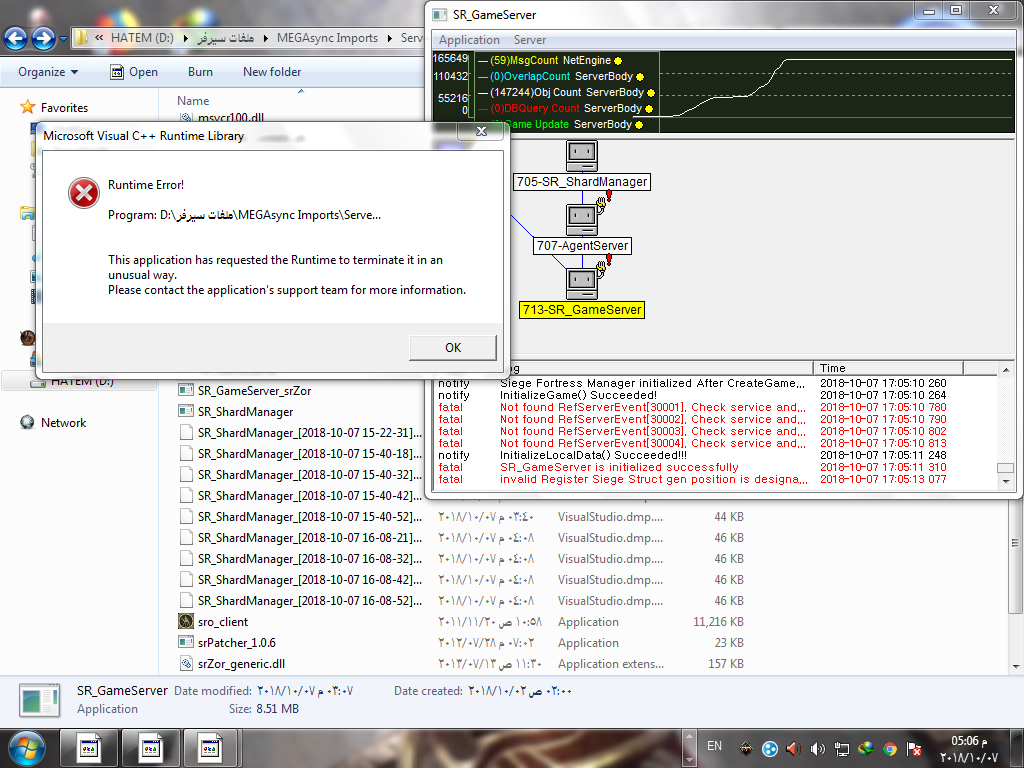Screen dimensions: 1024x768
Task: Select the 707-AgentServer computer icon
Action: [x=581, y=221]
